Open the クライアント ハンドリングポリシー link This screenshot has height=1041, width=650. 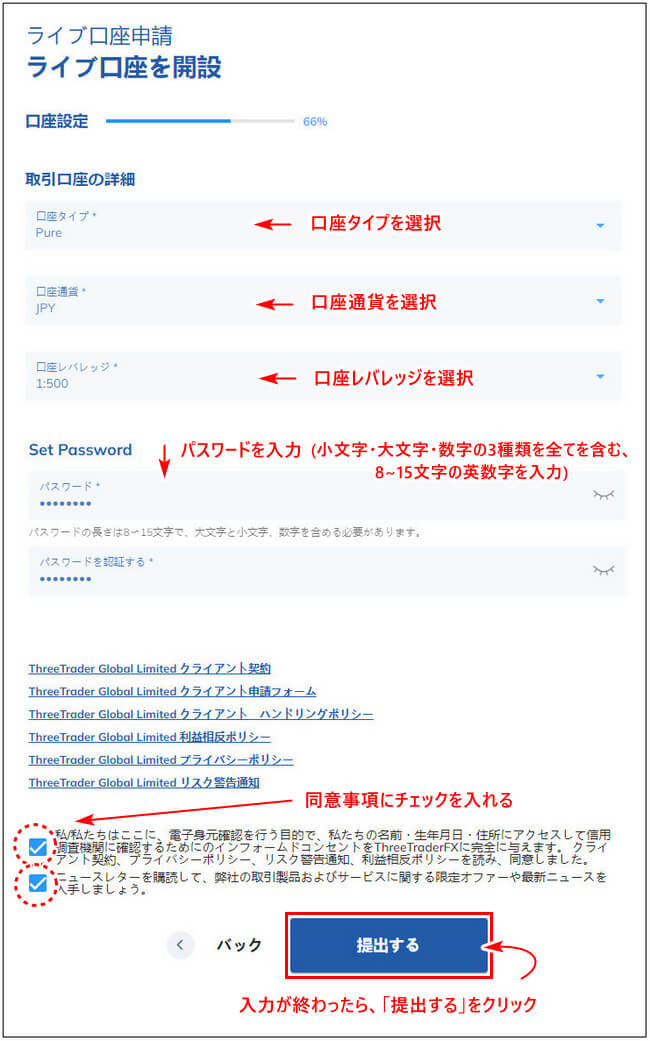click(x=201, y=714)
